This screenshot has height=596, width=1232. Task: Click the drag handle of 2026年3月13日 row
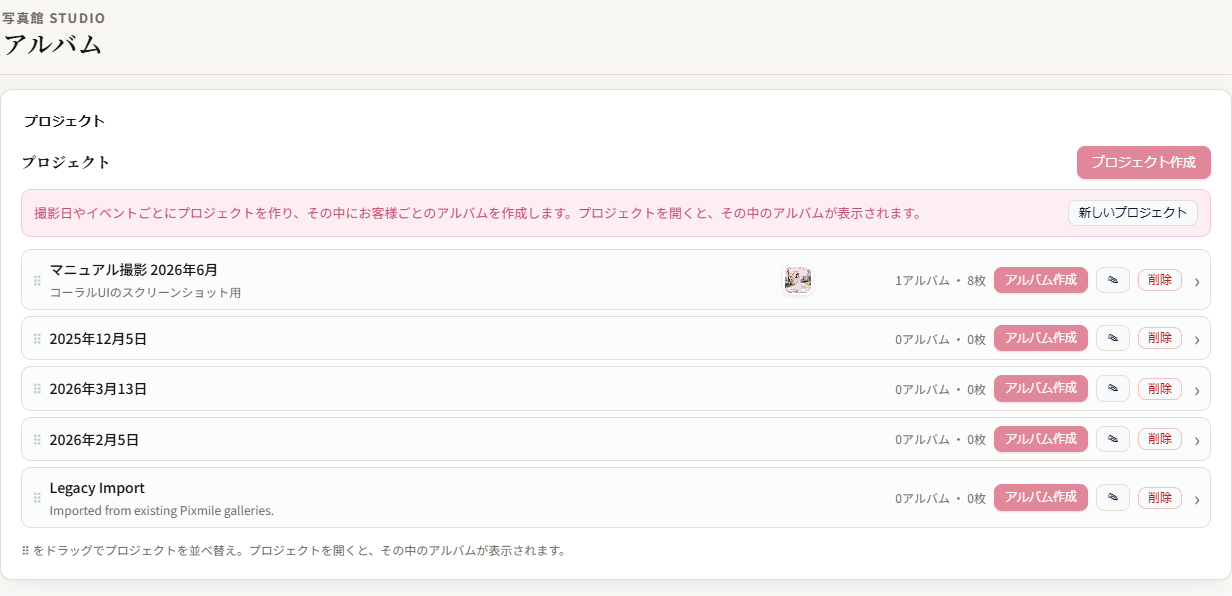(x=37, y=389)
